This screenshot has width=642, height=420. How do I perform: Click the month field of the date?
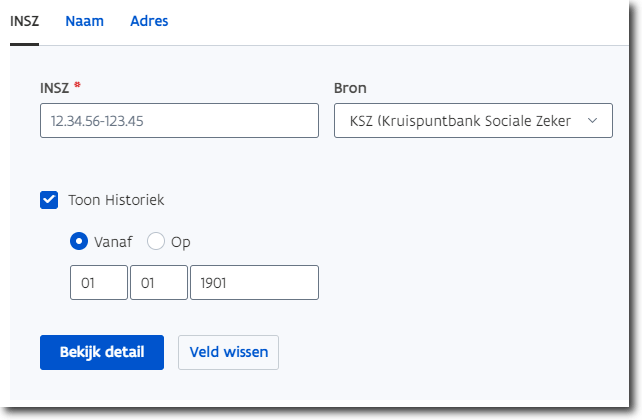[x=159, y=283]
